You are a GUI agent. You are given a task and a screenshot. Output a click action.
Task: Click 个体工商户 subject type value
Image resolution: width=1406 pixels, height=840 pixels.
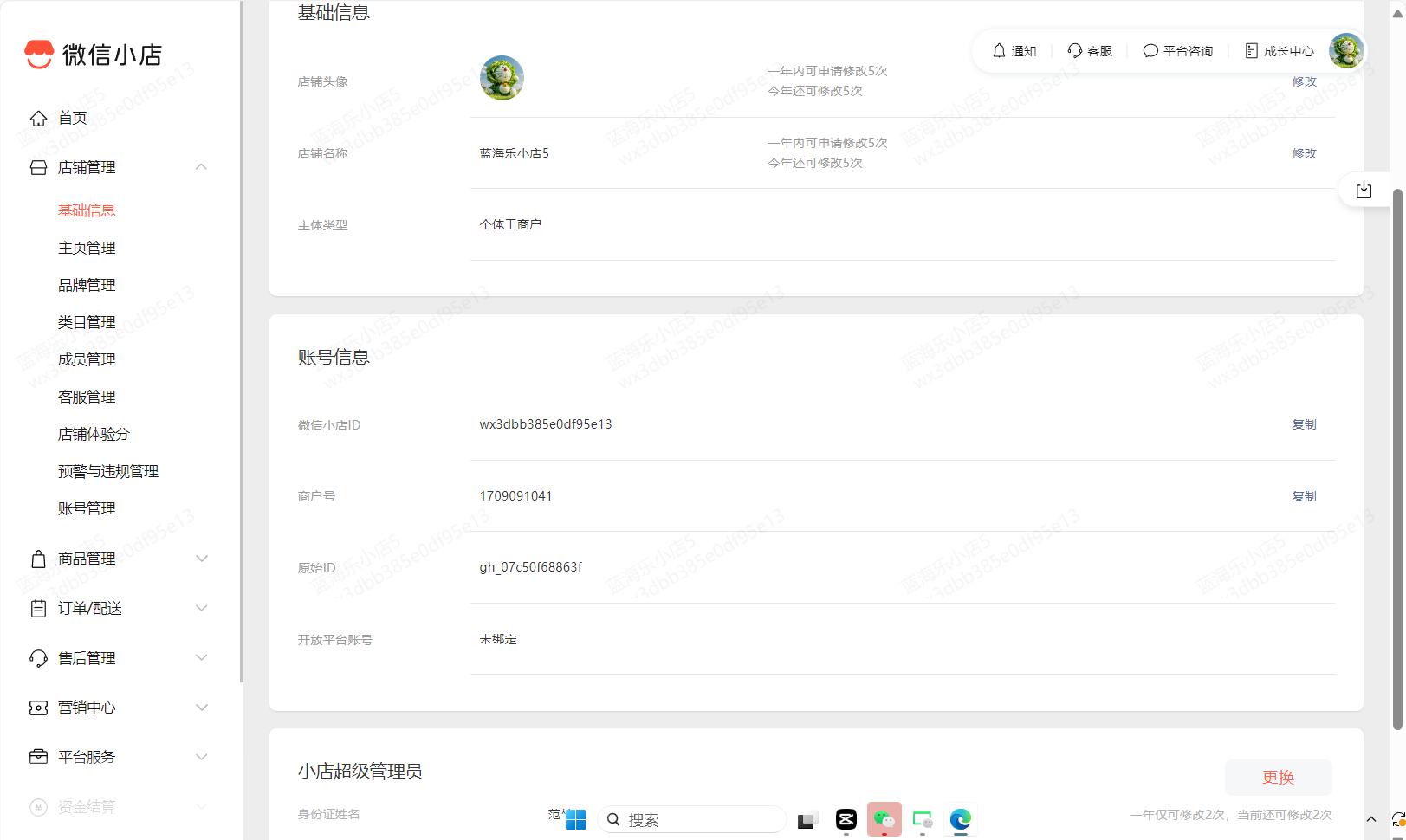[x=510, y=224]
